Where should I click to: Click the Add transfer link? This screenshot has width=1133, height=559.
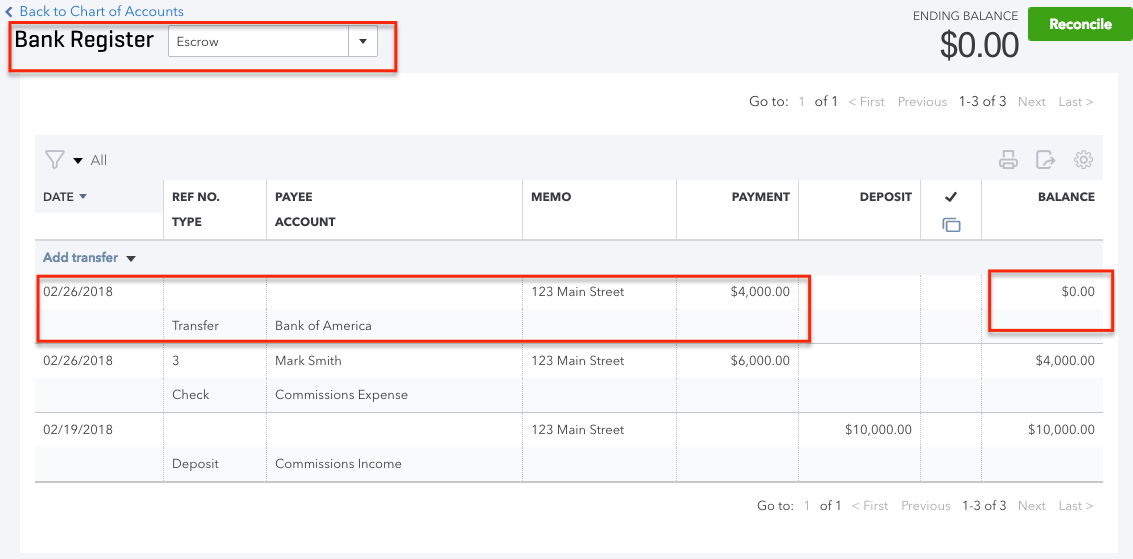click(80, 258)
